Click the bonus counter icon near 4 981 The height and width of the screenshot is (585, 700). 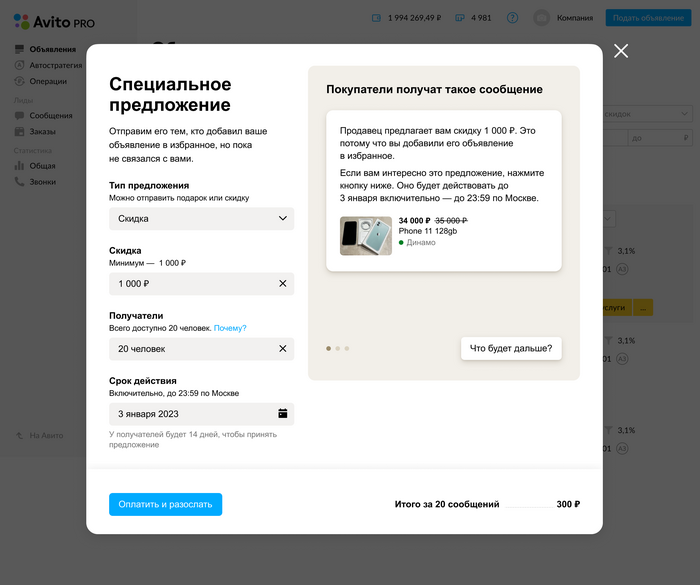459,18
